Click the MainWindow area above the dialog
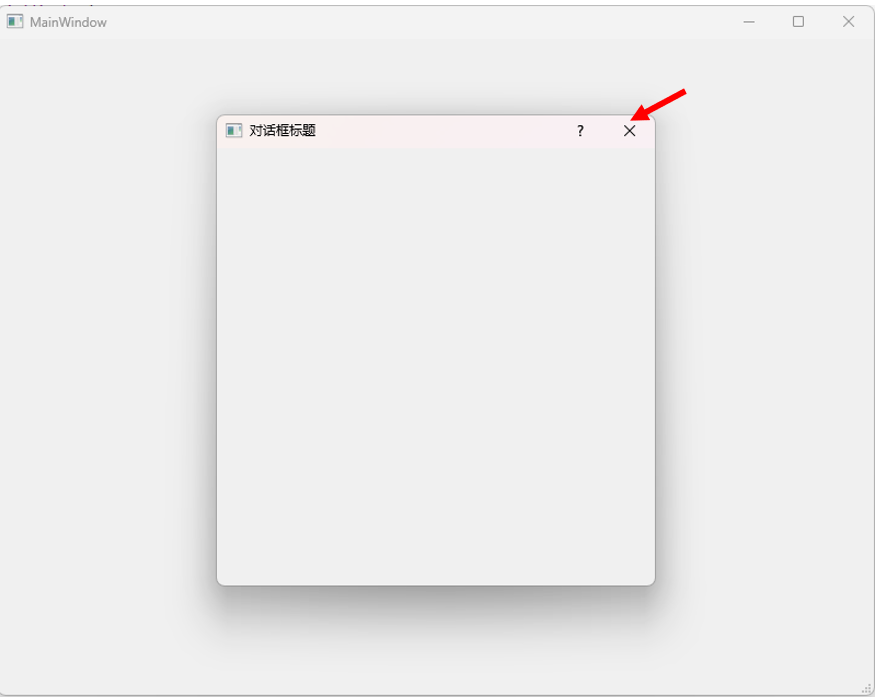This screenshot has width=875, height=700. pos(436,75)
